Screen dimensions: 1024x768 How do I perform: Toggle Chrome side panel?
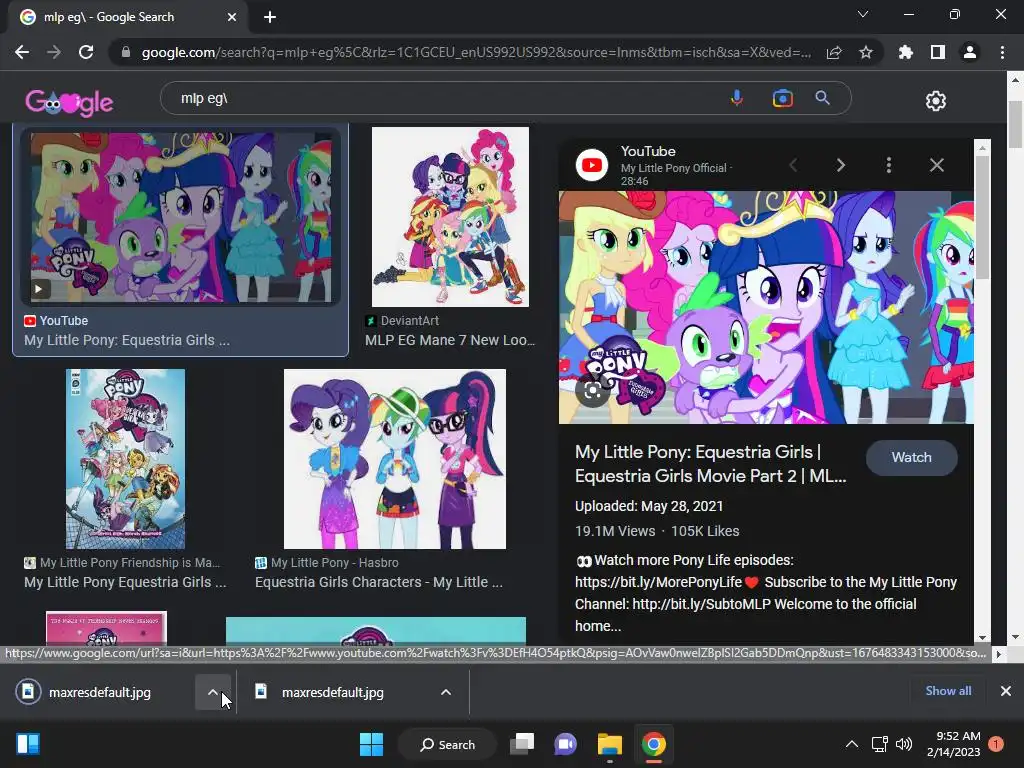(938, 52)
